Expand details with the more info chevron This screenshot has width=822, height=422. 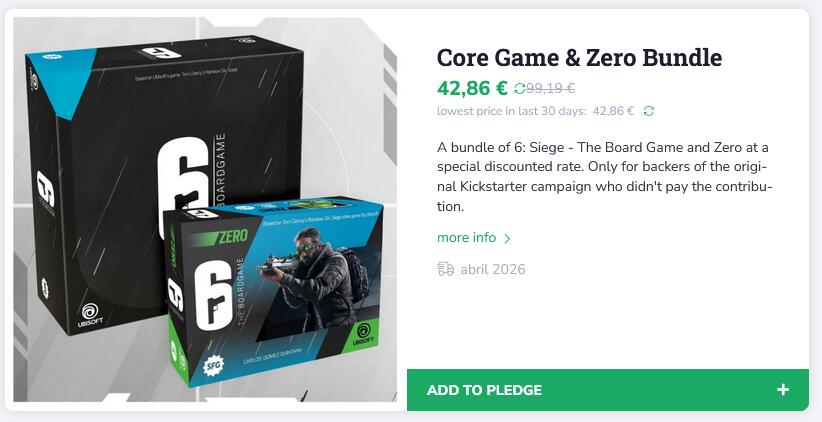(x=507, y=238)
